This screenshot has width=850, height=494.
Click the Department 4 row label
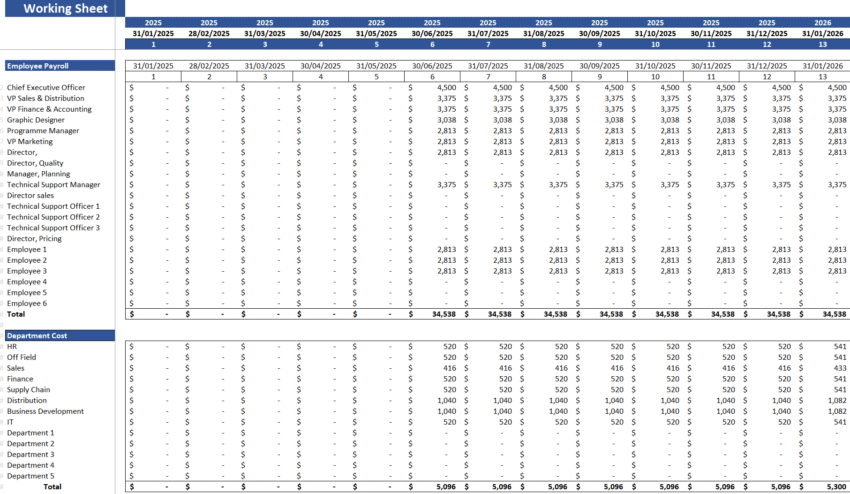(30, 465)
